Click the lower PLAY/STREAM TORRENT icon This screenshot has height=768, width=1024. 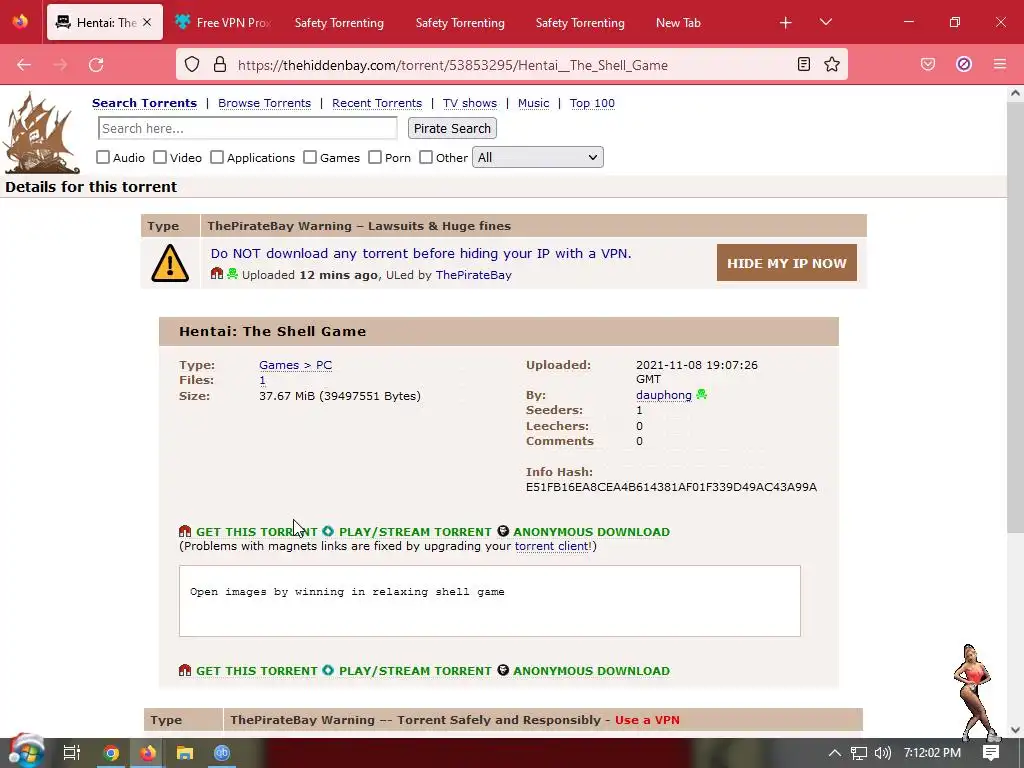point(328,670)
